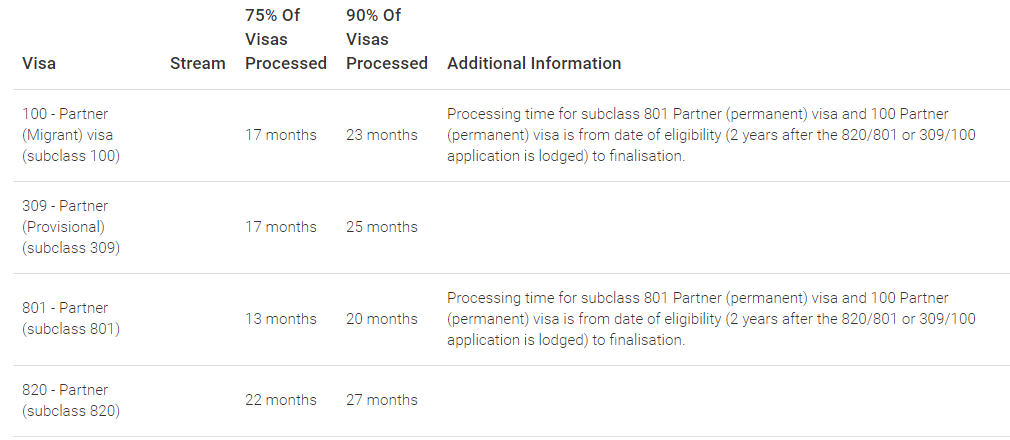
Task: Select the 75% Of Visas Processed header
Action: 286,39
